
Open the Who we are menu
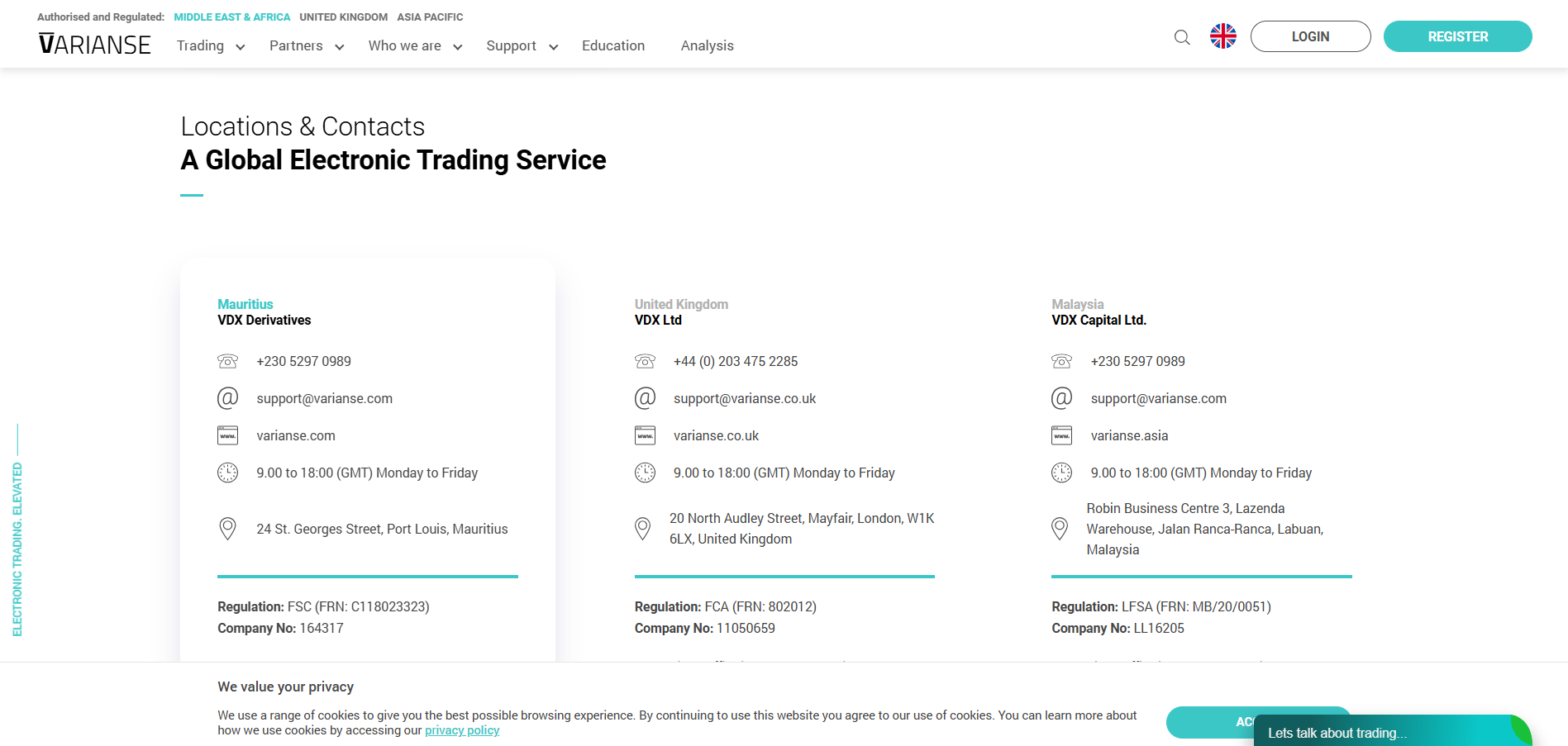[x=405, y=45]
